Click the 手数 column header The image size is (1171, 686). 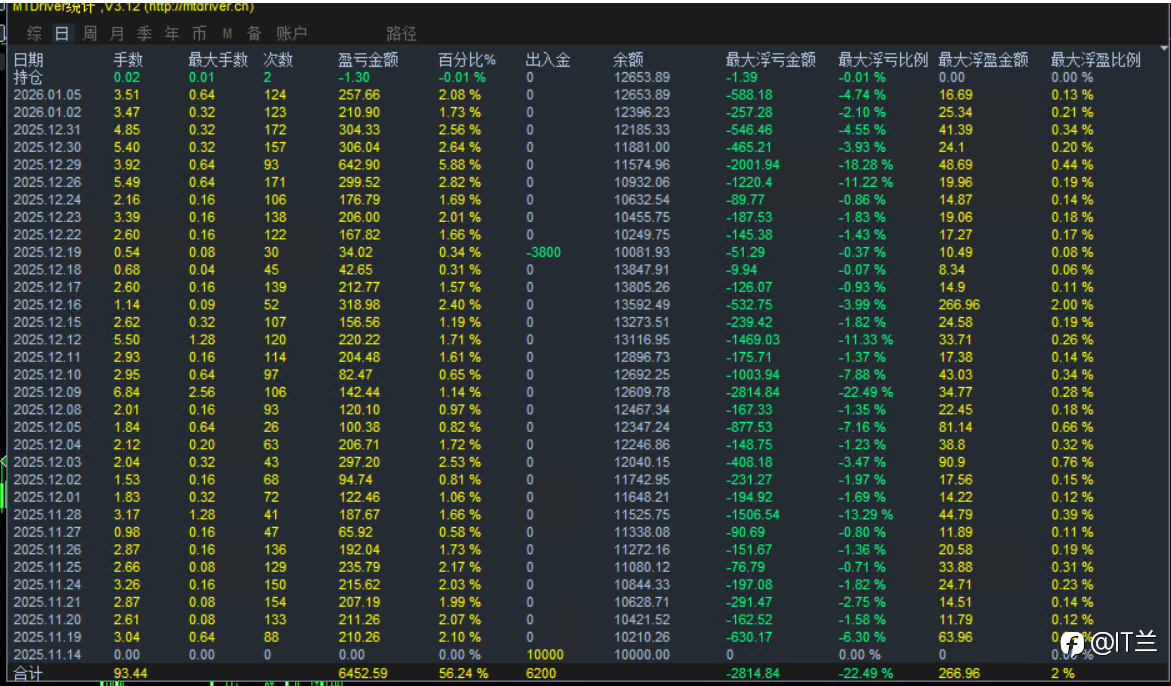point(128,60)
